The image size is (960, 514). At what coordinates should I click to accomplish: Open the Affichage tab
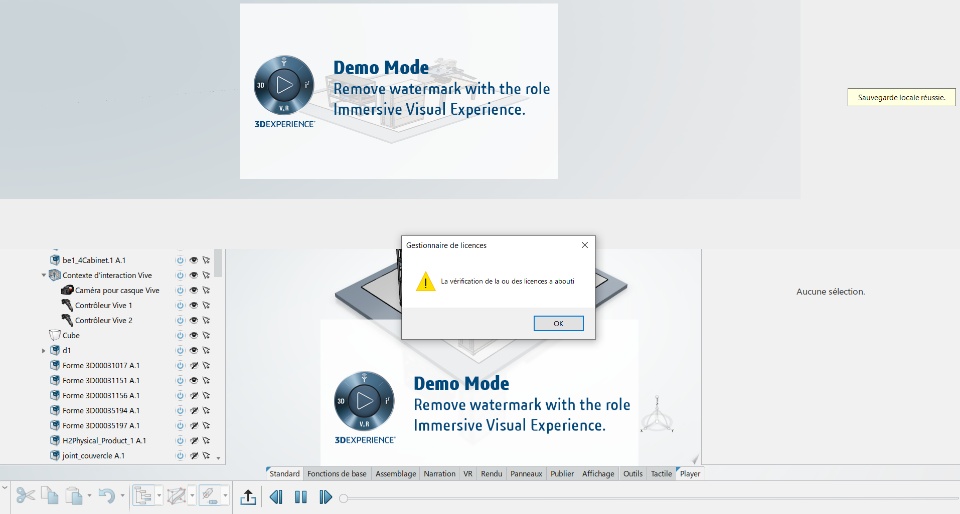[x=598, y=474]
